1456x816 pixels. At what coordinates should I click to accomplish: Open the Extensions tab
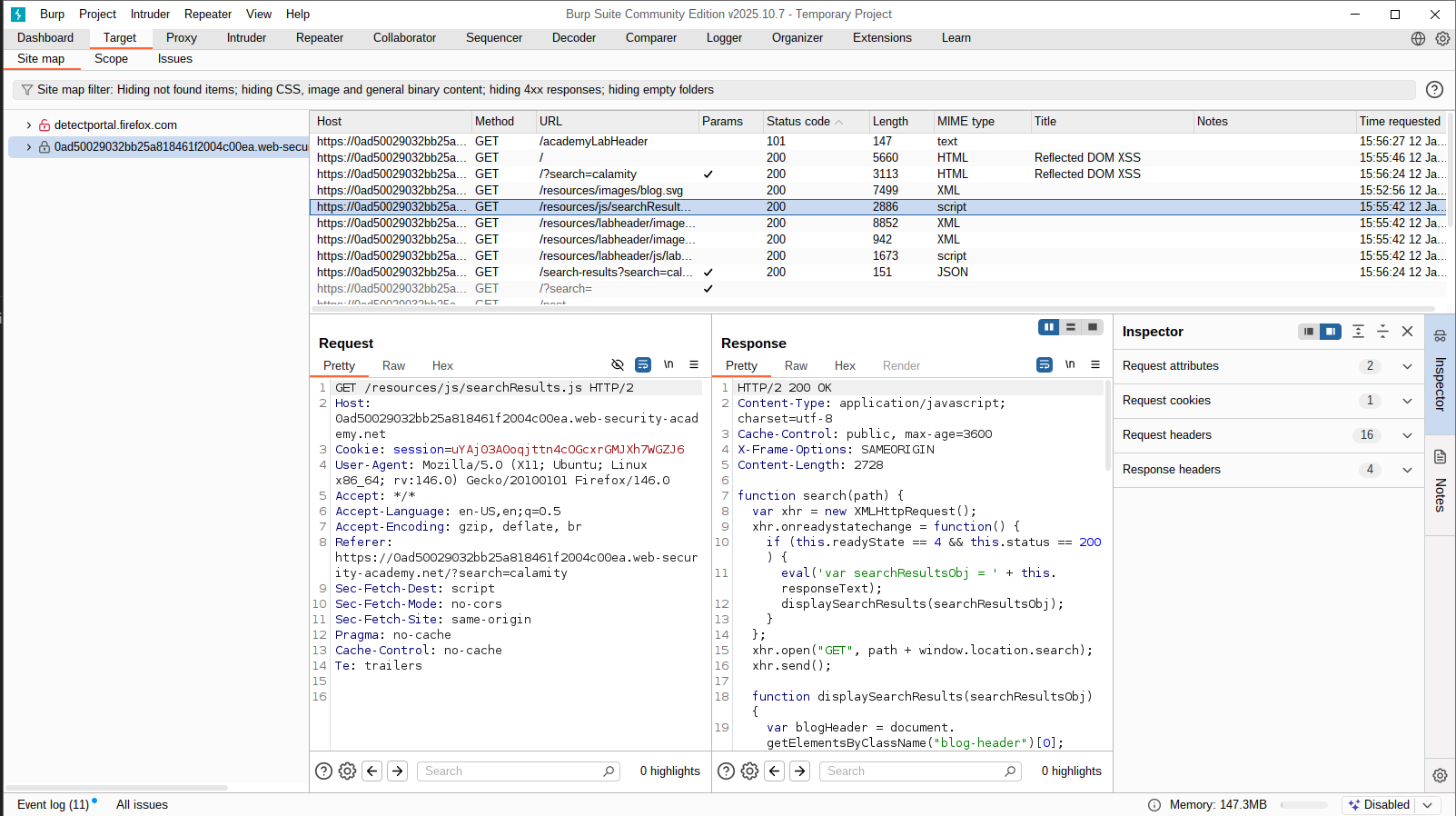pyautogui.click(x=882, y=38)
